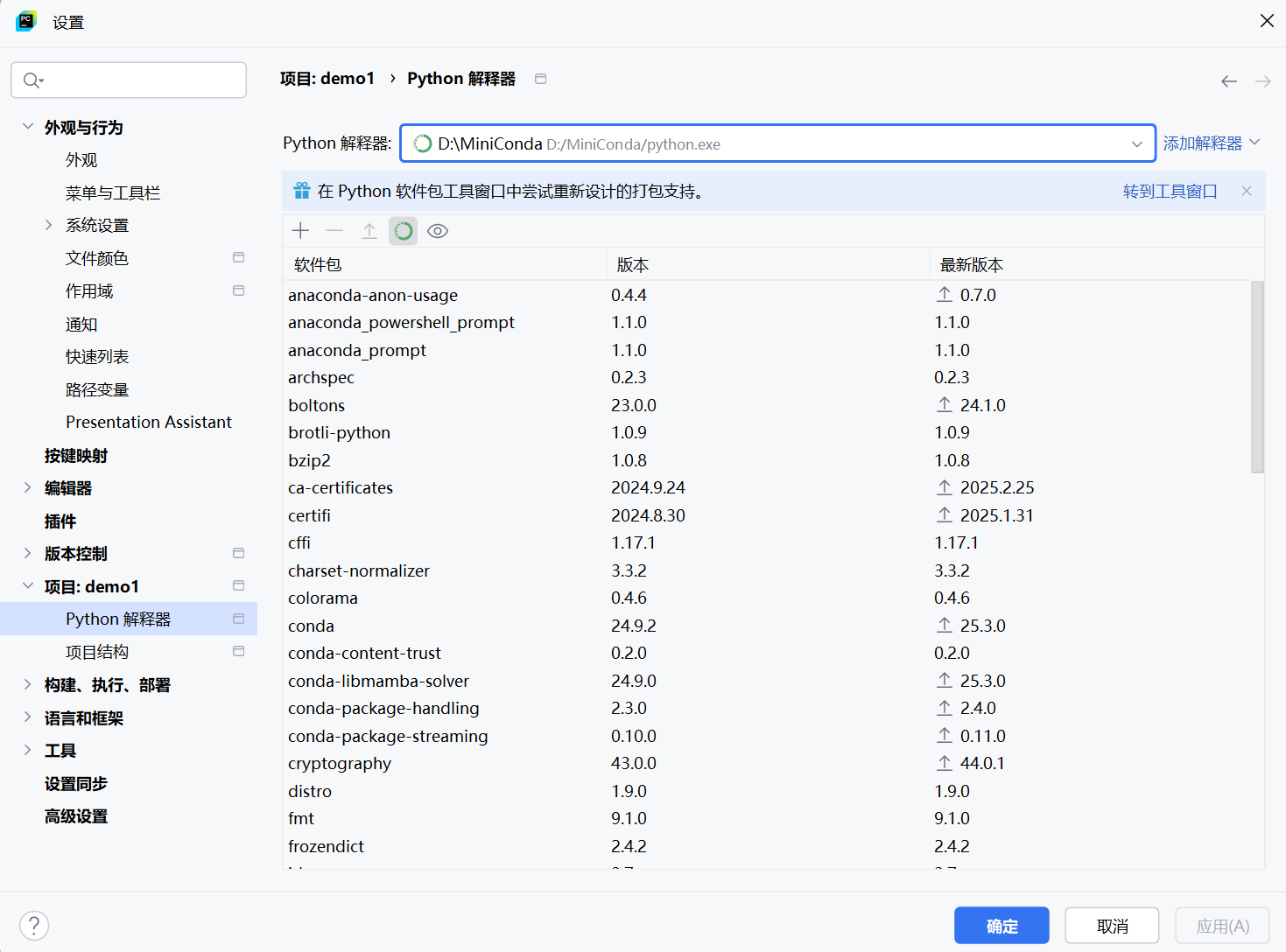Click the upgrade package arrow icon
The width and height of the screenshot is (1286, 952).
tap(369, 231)
